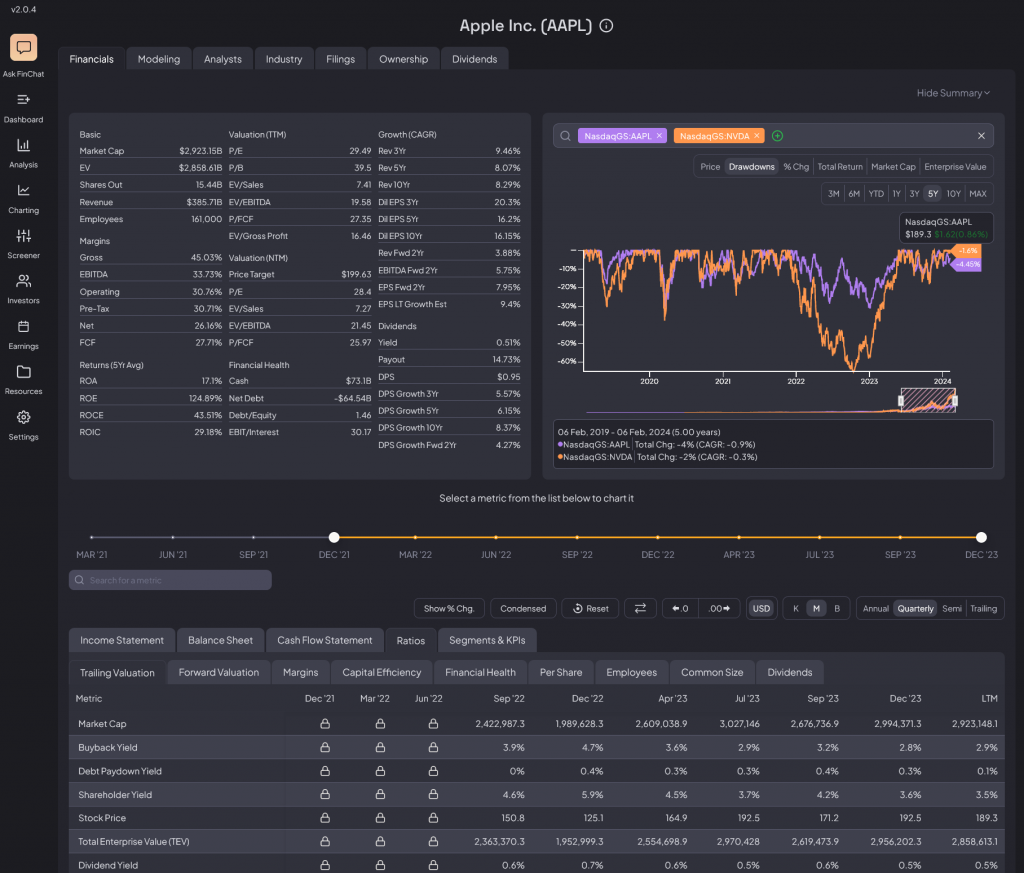
Task: Open the Ask FinChat chat icon
Action: (x=23, y=48)
